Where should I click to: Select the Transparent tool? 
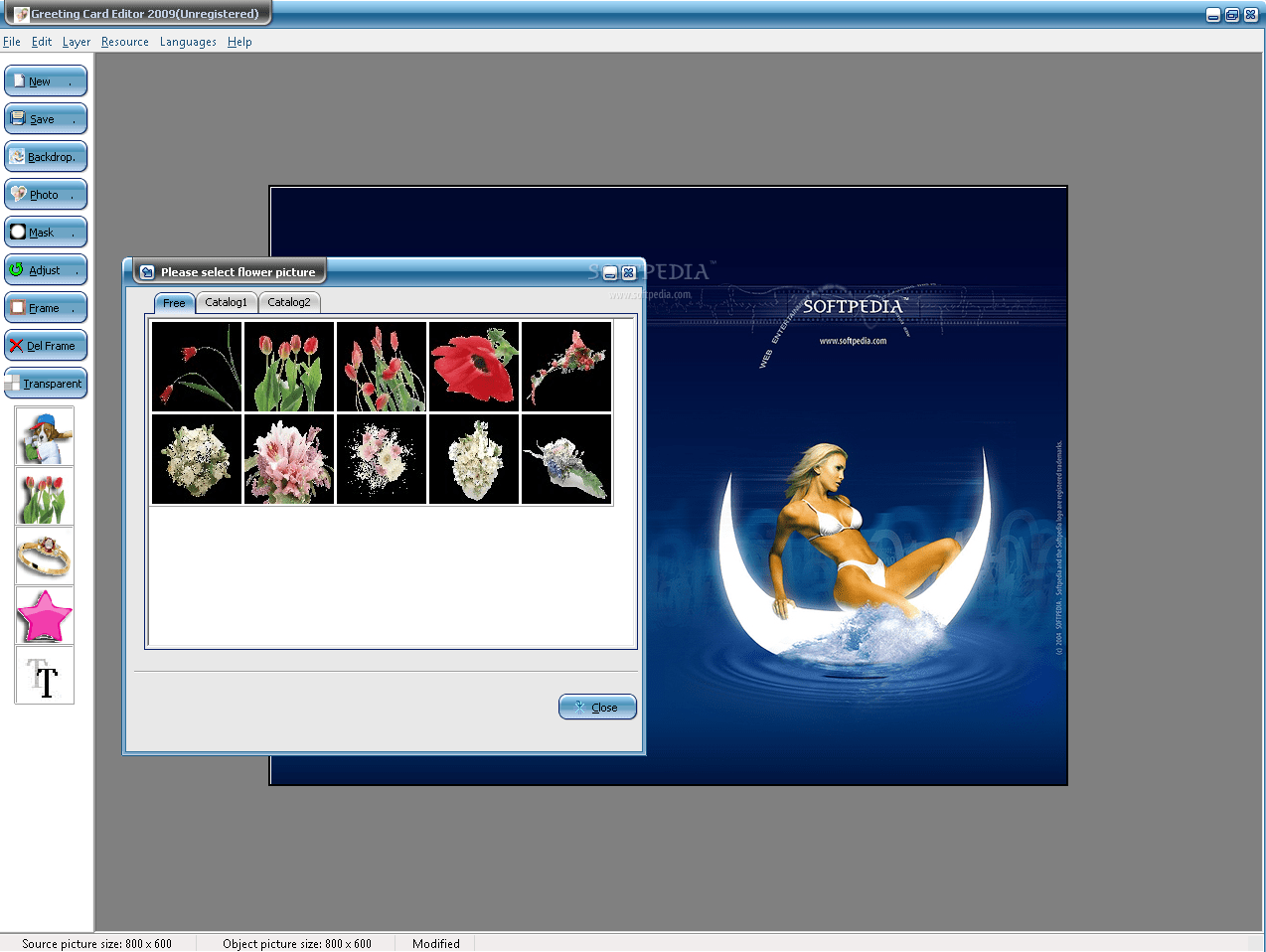(46, 383)
